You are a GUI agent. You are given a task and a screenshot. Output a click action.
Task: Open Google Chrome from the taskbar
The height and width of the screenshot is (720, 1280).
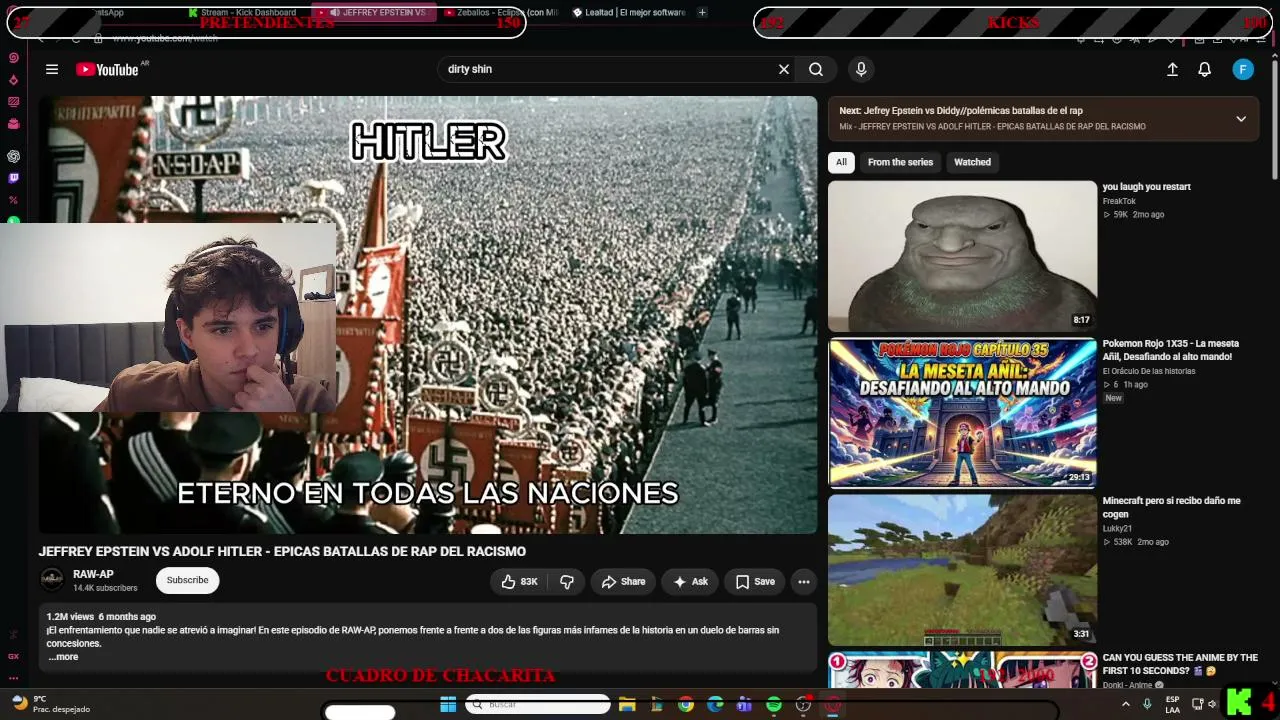(685, 705)
